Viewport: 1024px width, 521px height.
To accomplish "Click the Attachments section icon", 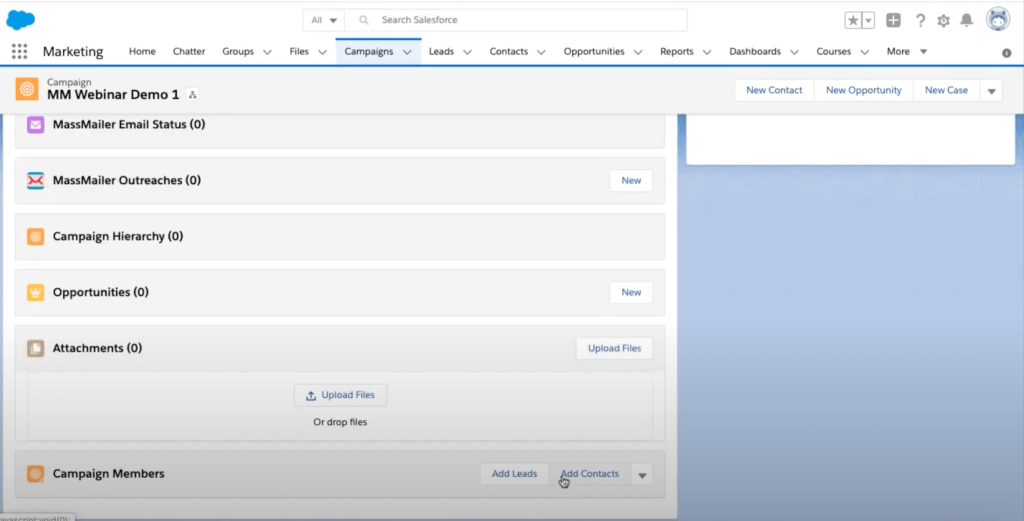I will 35,348.
